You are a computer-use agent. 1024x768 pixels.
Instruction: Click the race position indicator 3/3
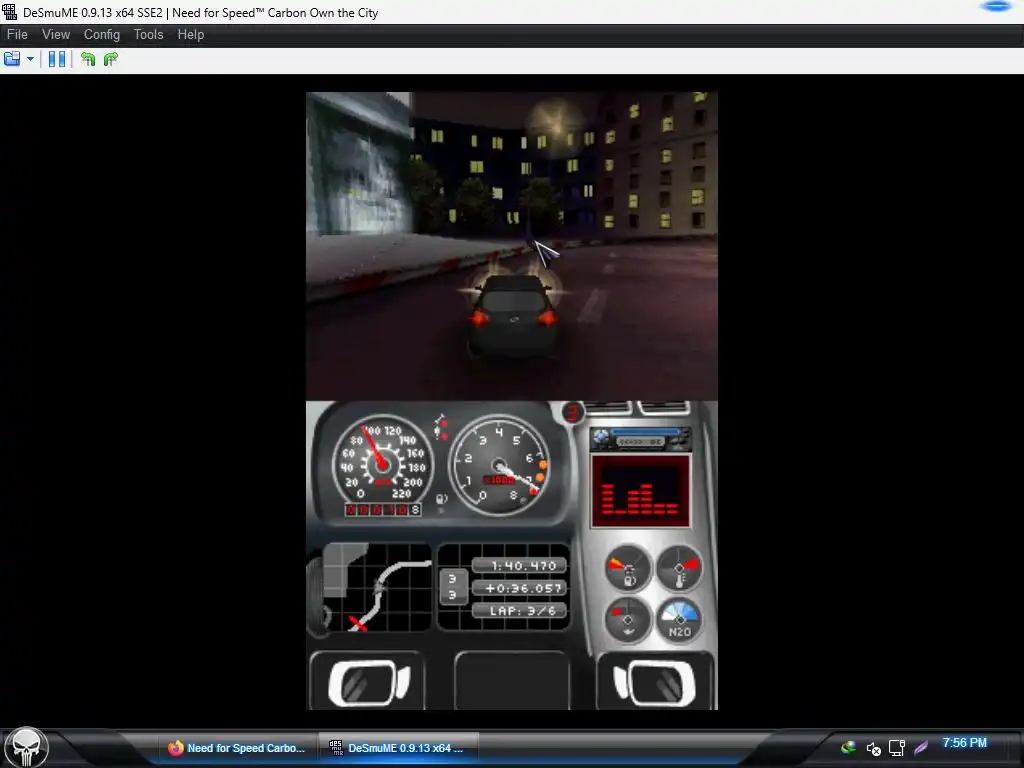(x=453, y=586)
